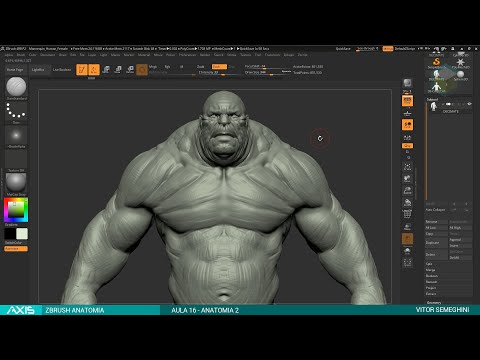Click the Rotate view navigation icon
Screen dimensions: 480x360
(407, 203)
